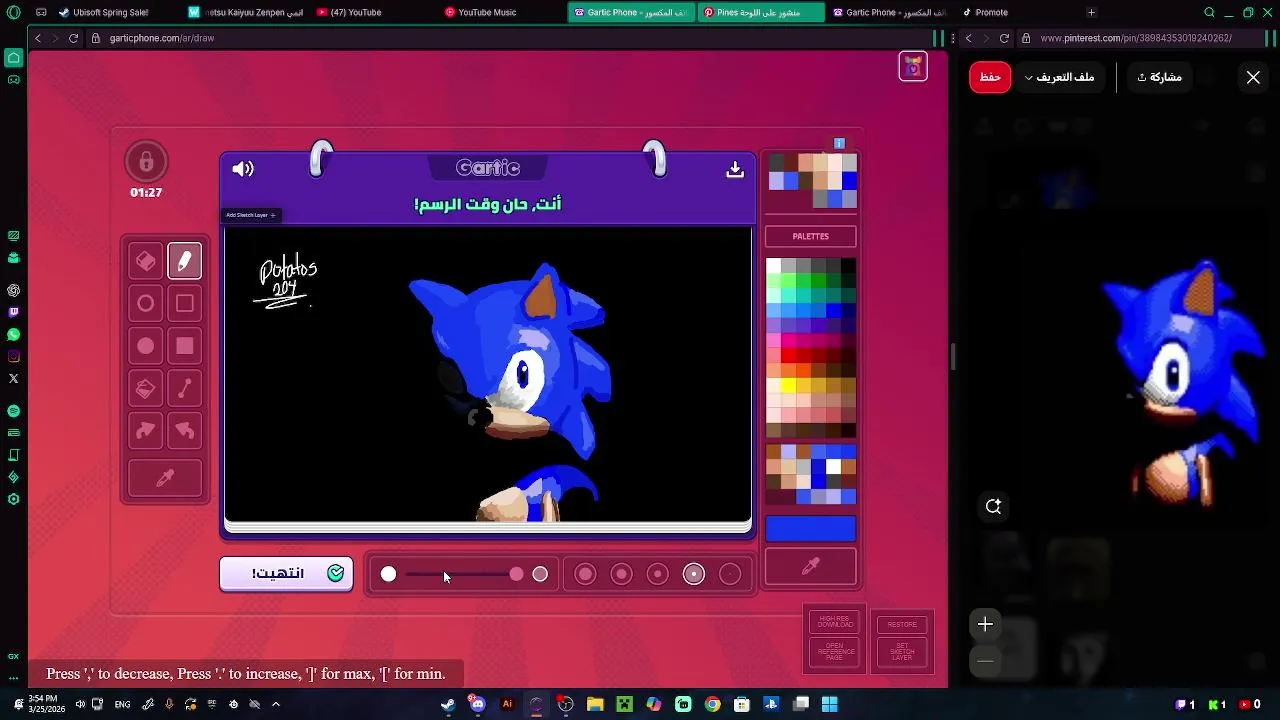Viewport: 1280px width, 720px height.
Task: Open Spotify from the browser sidebar
Action: 13,411
